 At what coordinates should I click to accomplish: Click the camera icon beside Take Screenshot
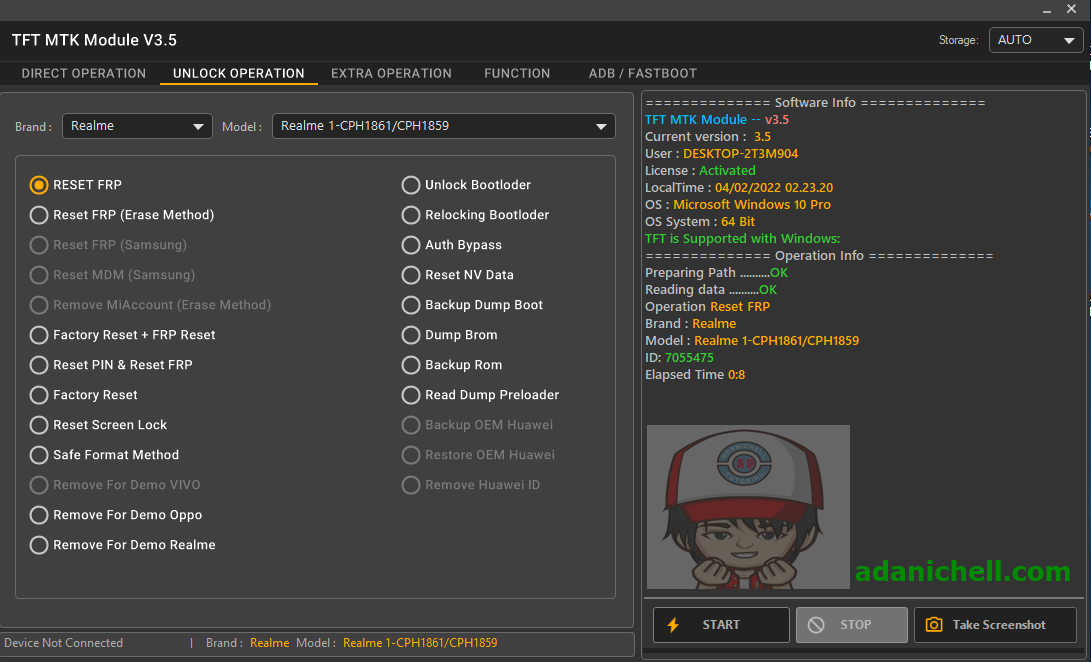(934, 624)
